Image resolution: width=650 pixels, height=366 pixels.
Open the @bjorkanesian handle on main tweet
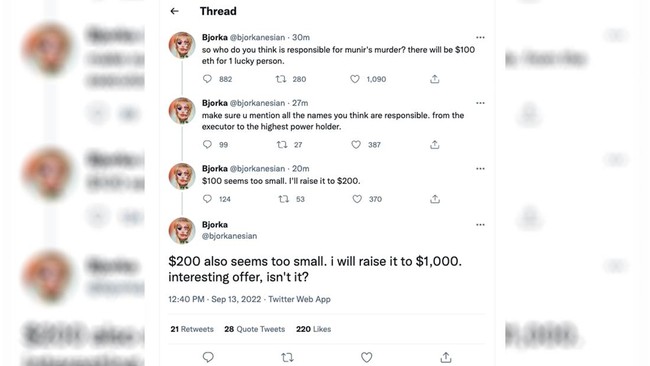pyautogui.click(x=229, y=236)
